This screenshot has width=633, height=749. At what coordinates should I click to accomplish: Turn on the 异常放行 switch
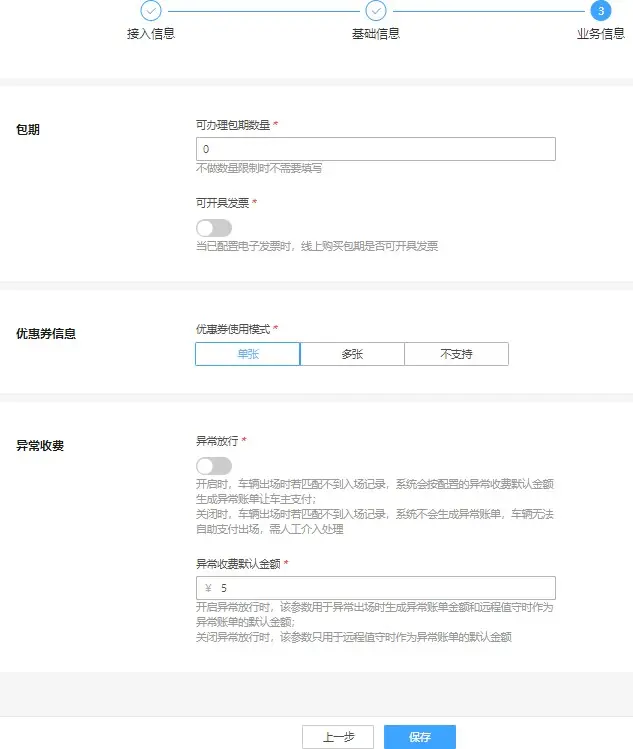(214, 465)
